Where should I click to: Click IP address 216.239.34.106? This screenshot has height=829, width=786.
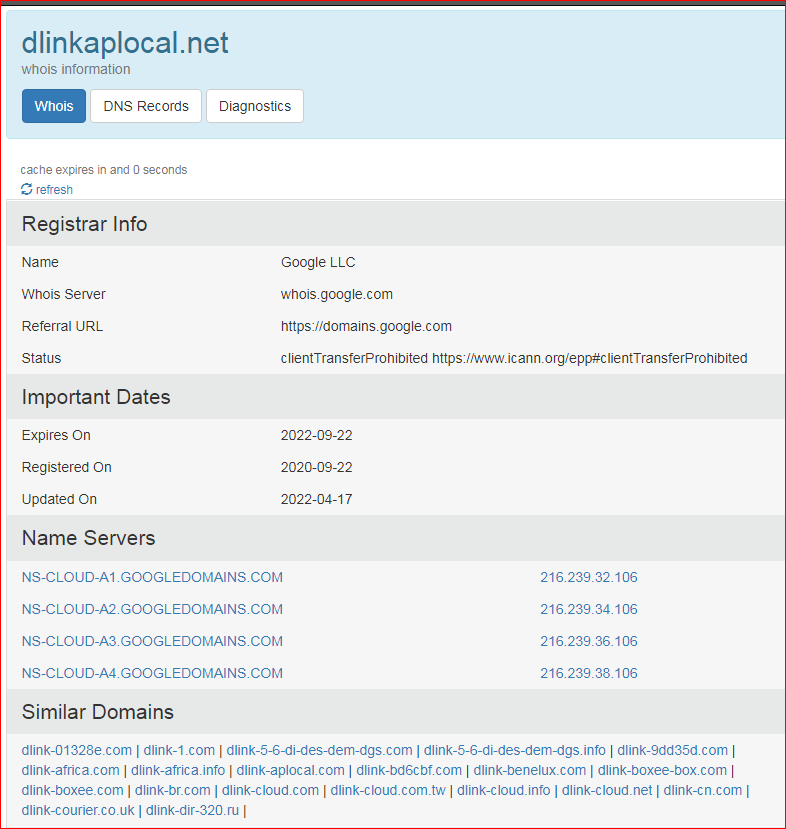click(x=589, y=610)
